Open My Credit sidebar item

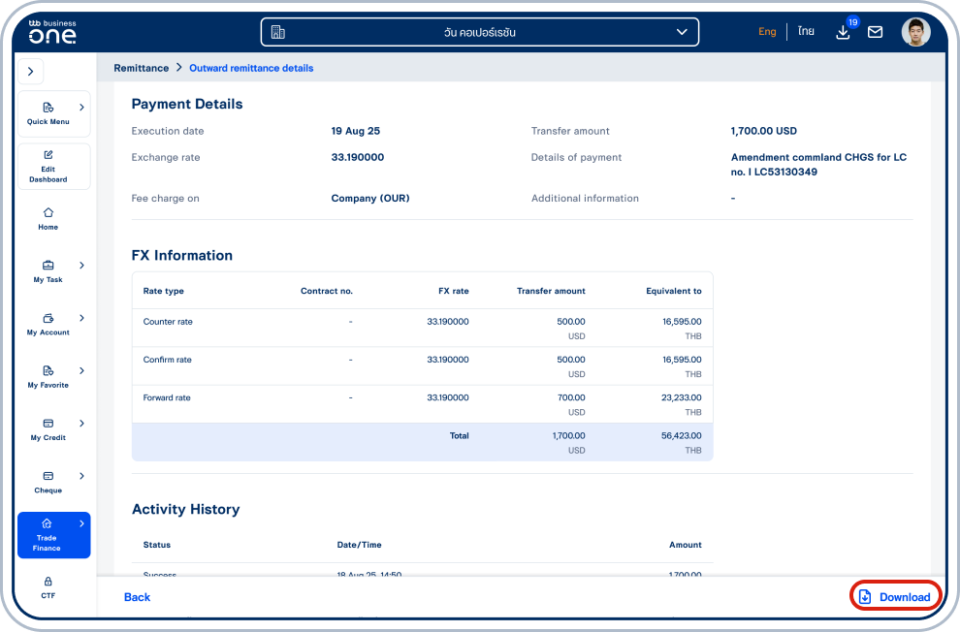[48, 429]
